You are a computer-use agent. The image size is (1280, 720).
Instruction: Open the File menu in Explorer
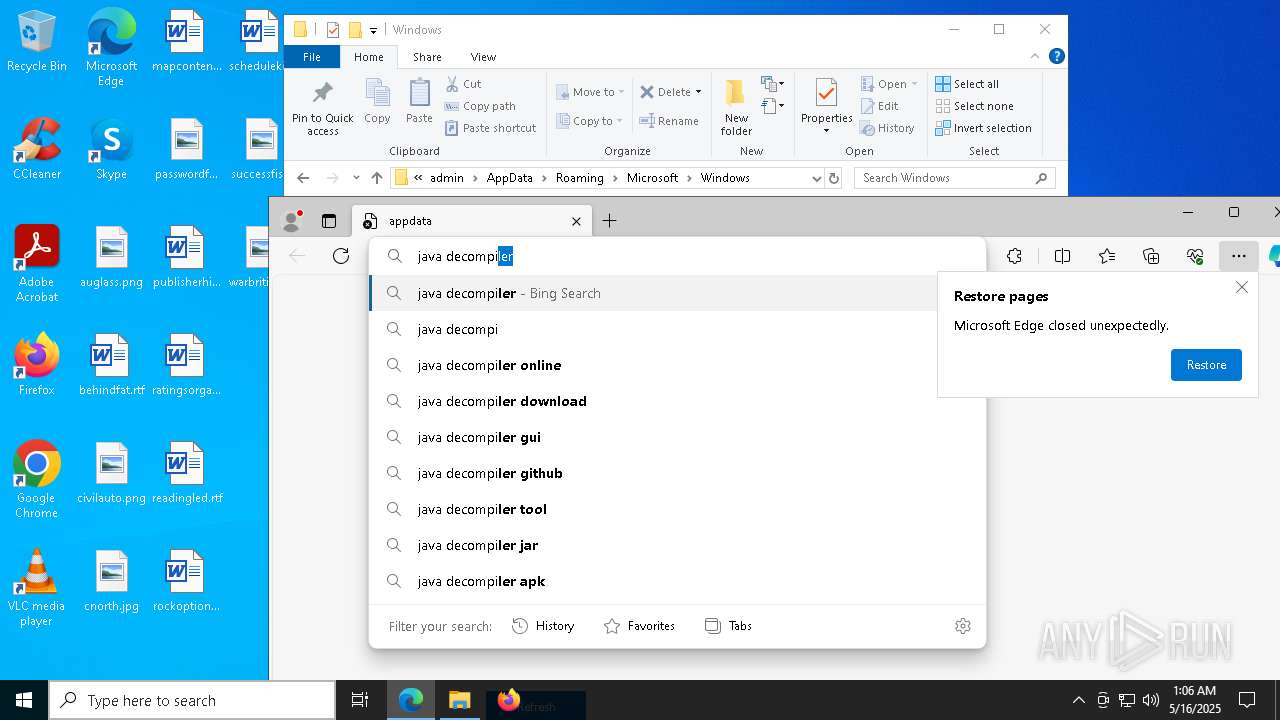(x=312, y=57)
